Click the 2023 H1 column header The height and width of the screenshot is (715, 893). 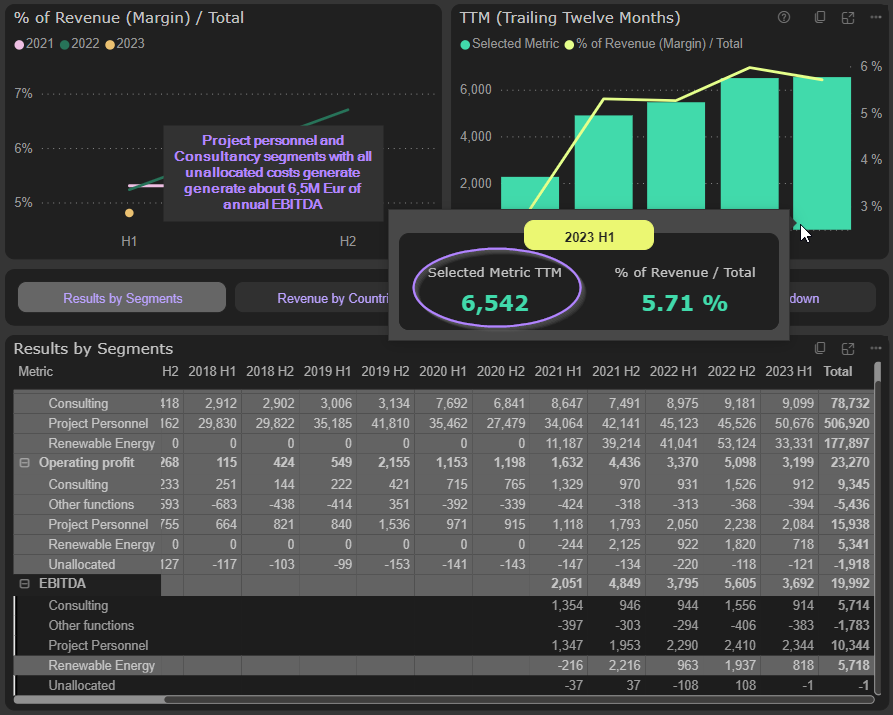pos(787,371)
